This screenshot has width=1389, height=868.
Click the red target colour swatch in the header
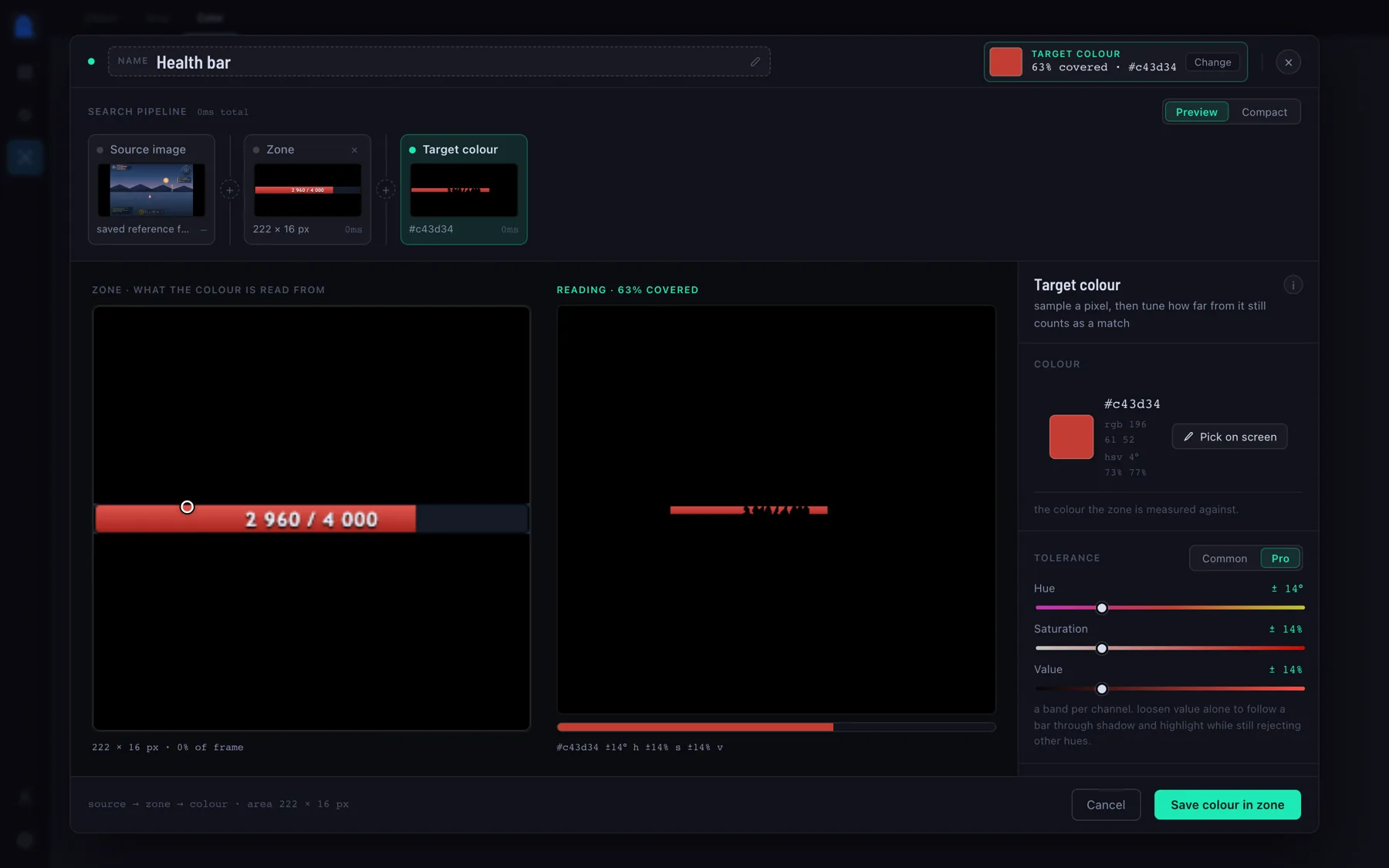tap(1005, 62)
